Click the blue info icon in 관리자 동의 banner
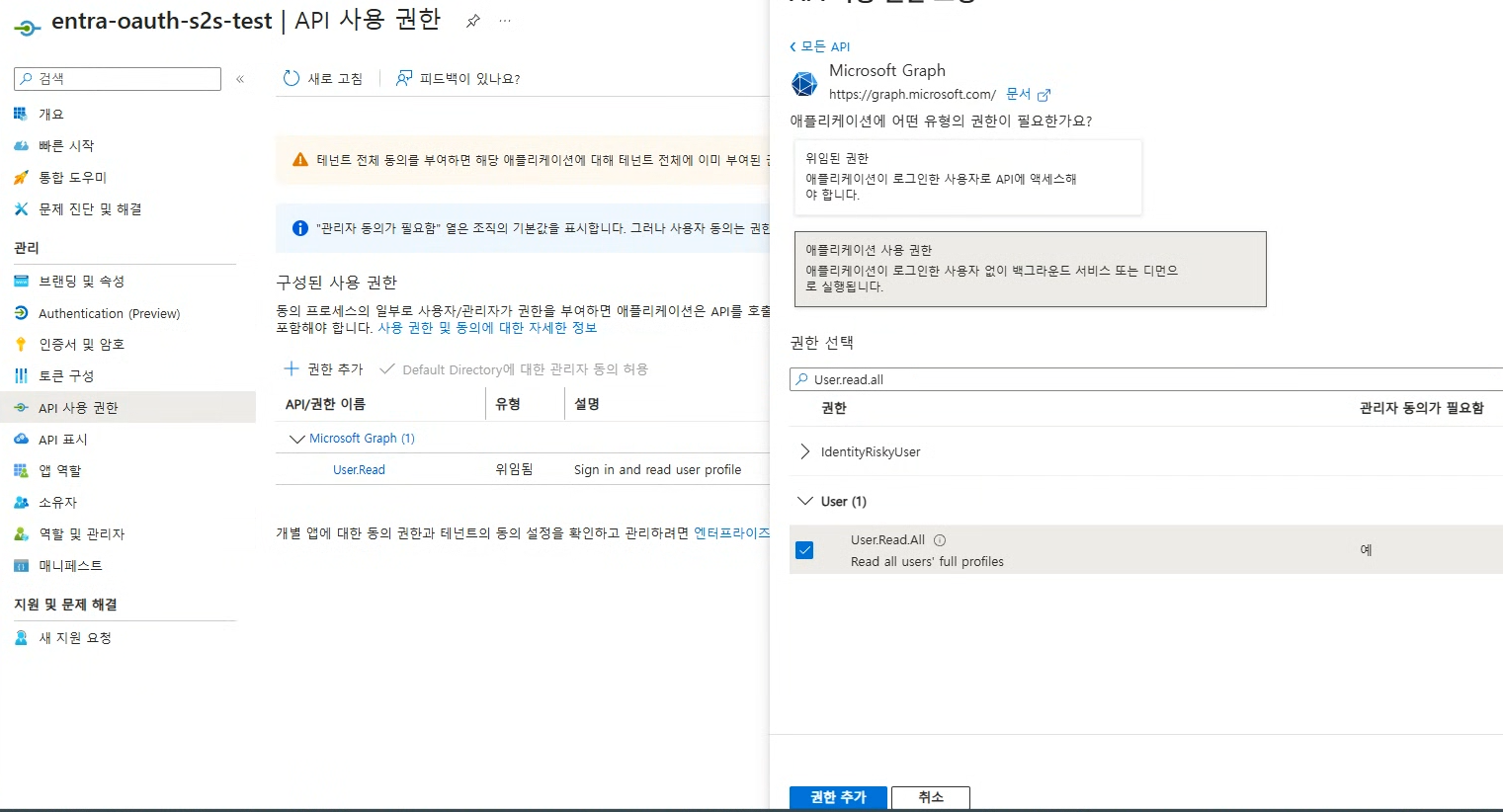 pos(300,228)
